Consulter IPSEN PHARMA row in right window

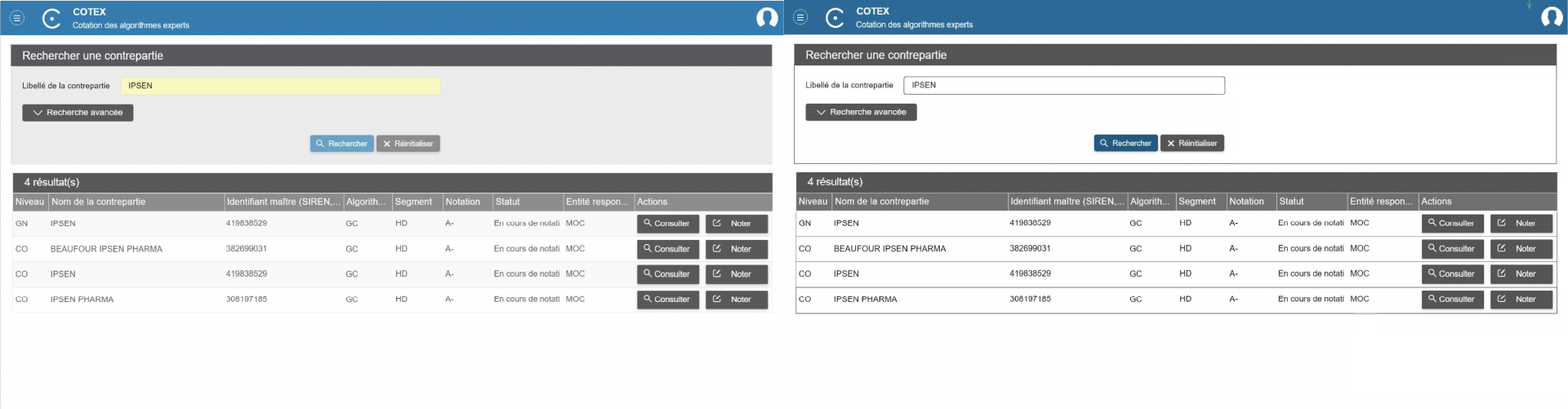1451,299
